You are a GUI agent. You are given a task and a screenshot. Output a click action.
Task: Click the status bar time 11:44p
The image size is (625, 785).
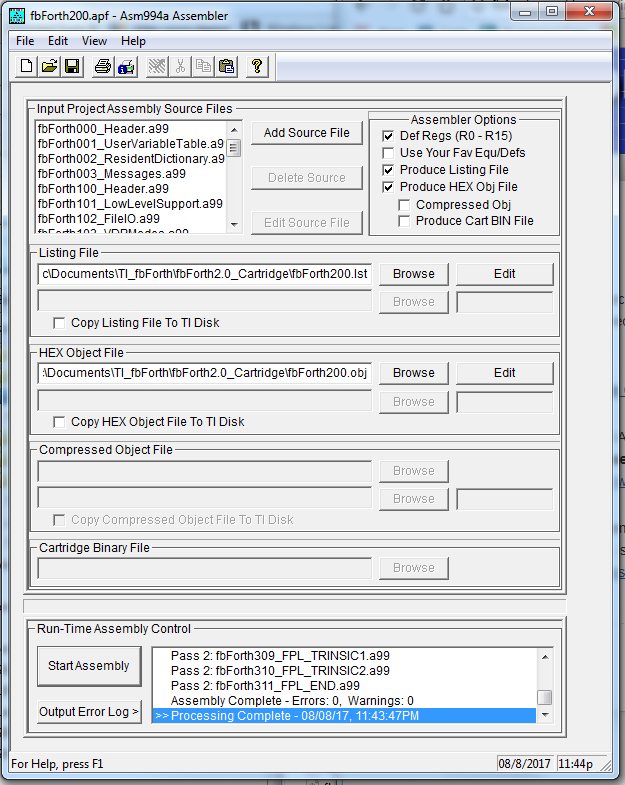[575, 764]
